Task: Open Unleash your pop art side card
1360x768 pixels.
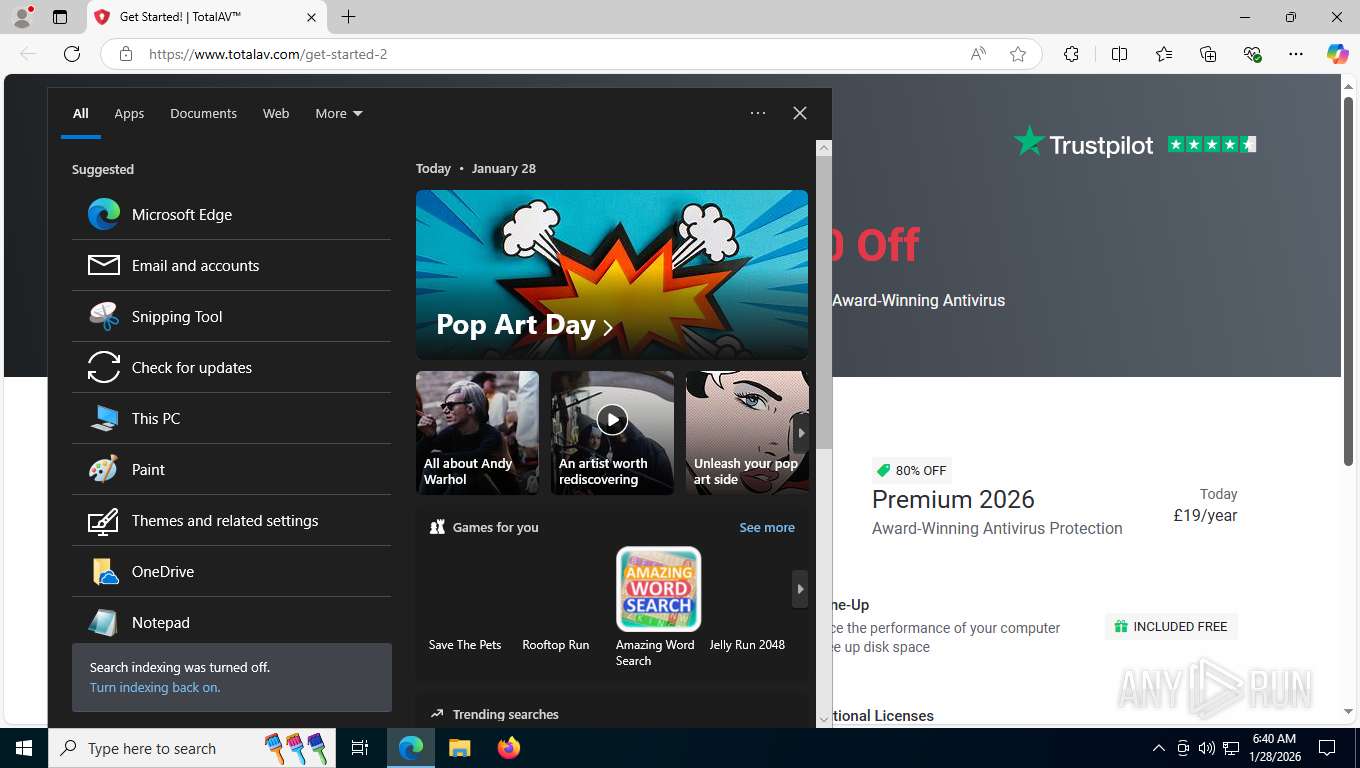Action: (x=747, y=433)
